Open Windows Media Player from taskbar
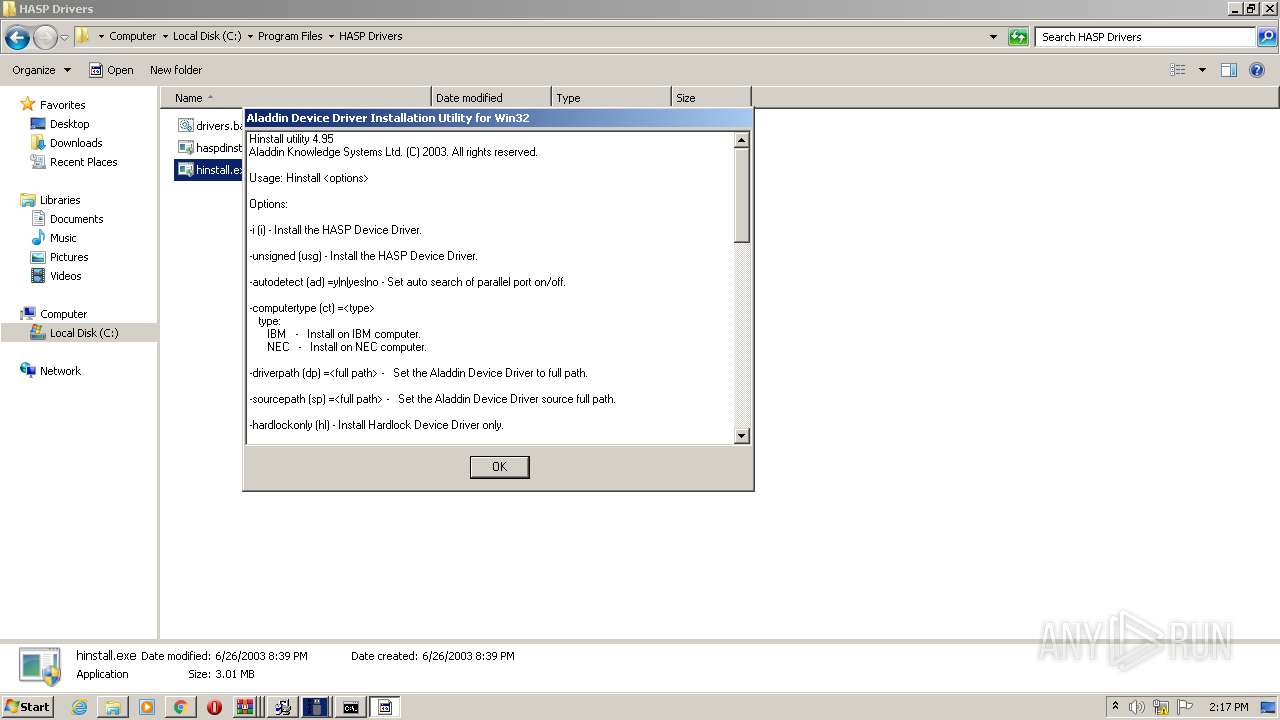The width and height of the screenshot is (1280, 720). (x=147, y=707)
